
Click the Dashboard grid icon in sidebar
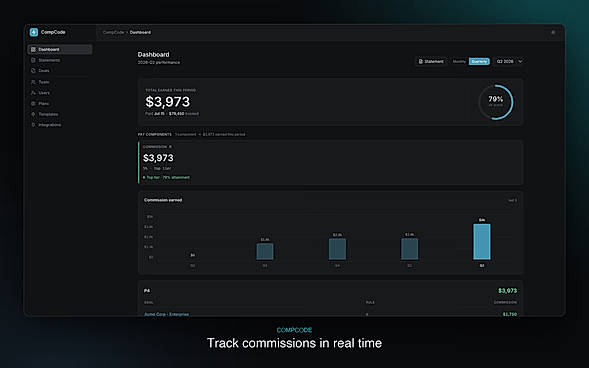(x=33, y=50)
